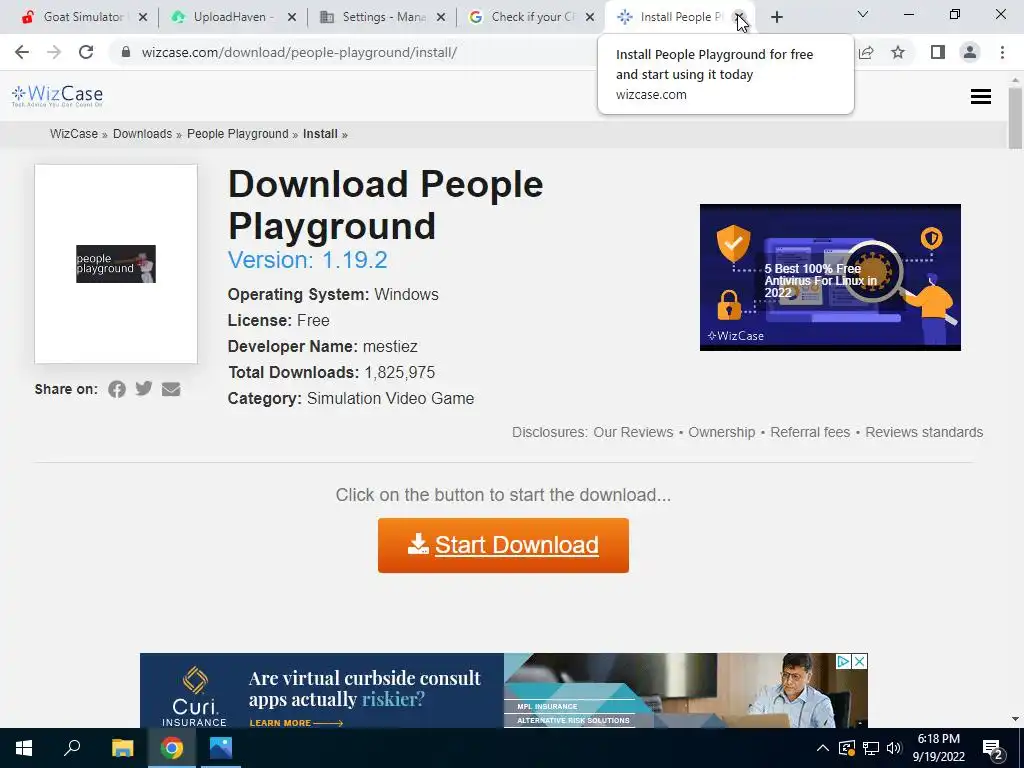1024x768 pixels.
Task: Click the developer name mestiez
Action: pyautogui.click(x=390, y=346)
